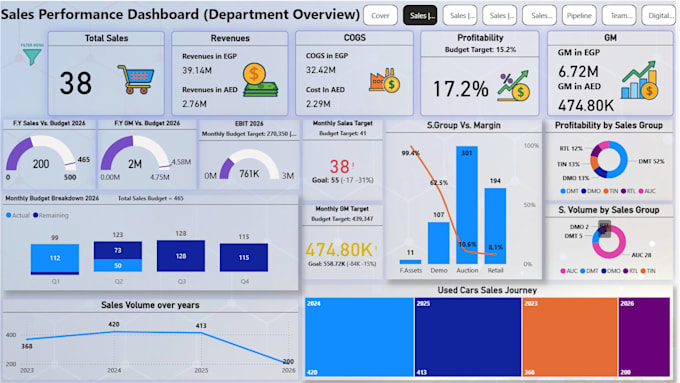Toggle the Remaining legend item in budget breakdown
Screen dimensions: 680x383
coord(51,215)
